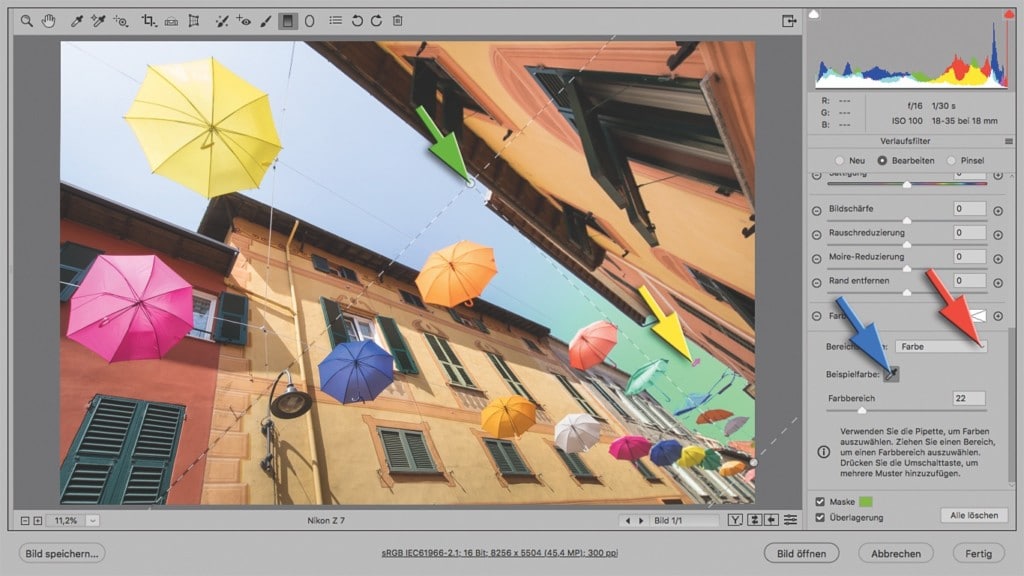Viewport: 1024px width, 576px height.
Task: Pick the Beispielfarbe eyedropper
Action: pos(891,374)
